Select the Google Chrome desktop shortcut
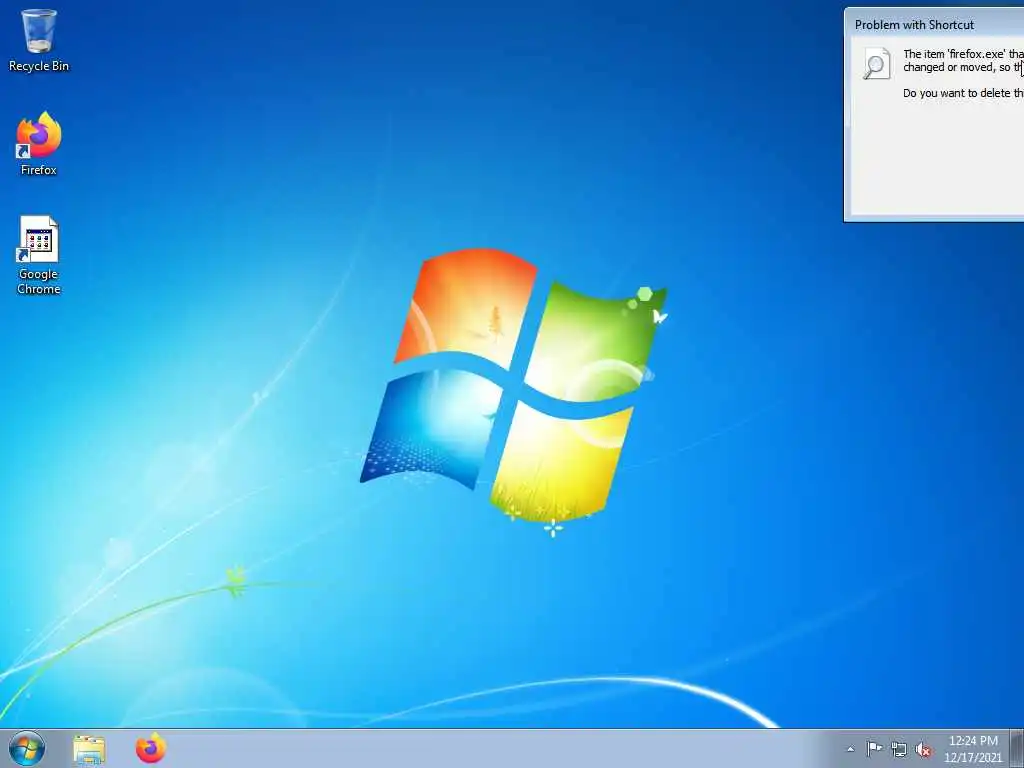 (x=39, y=255)
